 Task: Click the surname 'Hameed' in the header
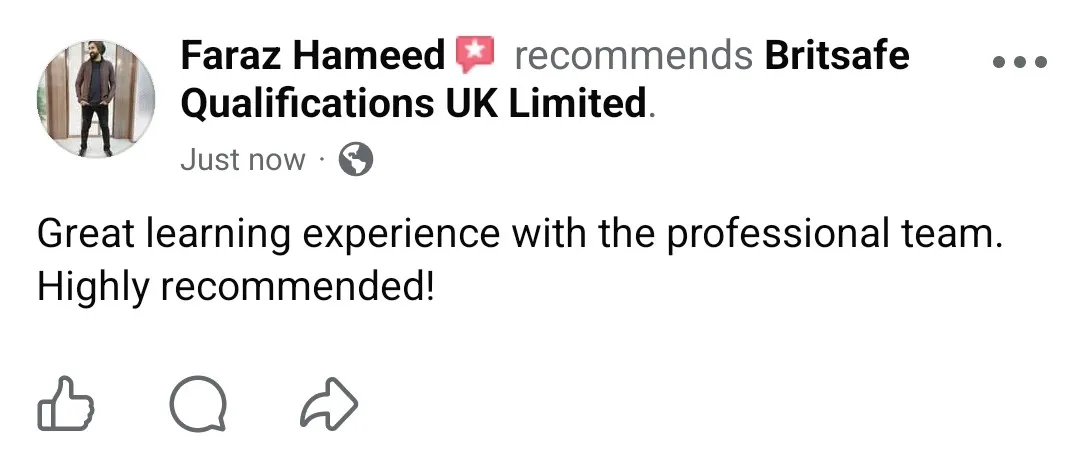pyautogui.click(x=368, y=55)
